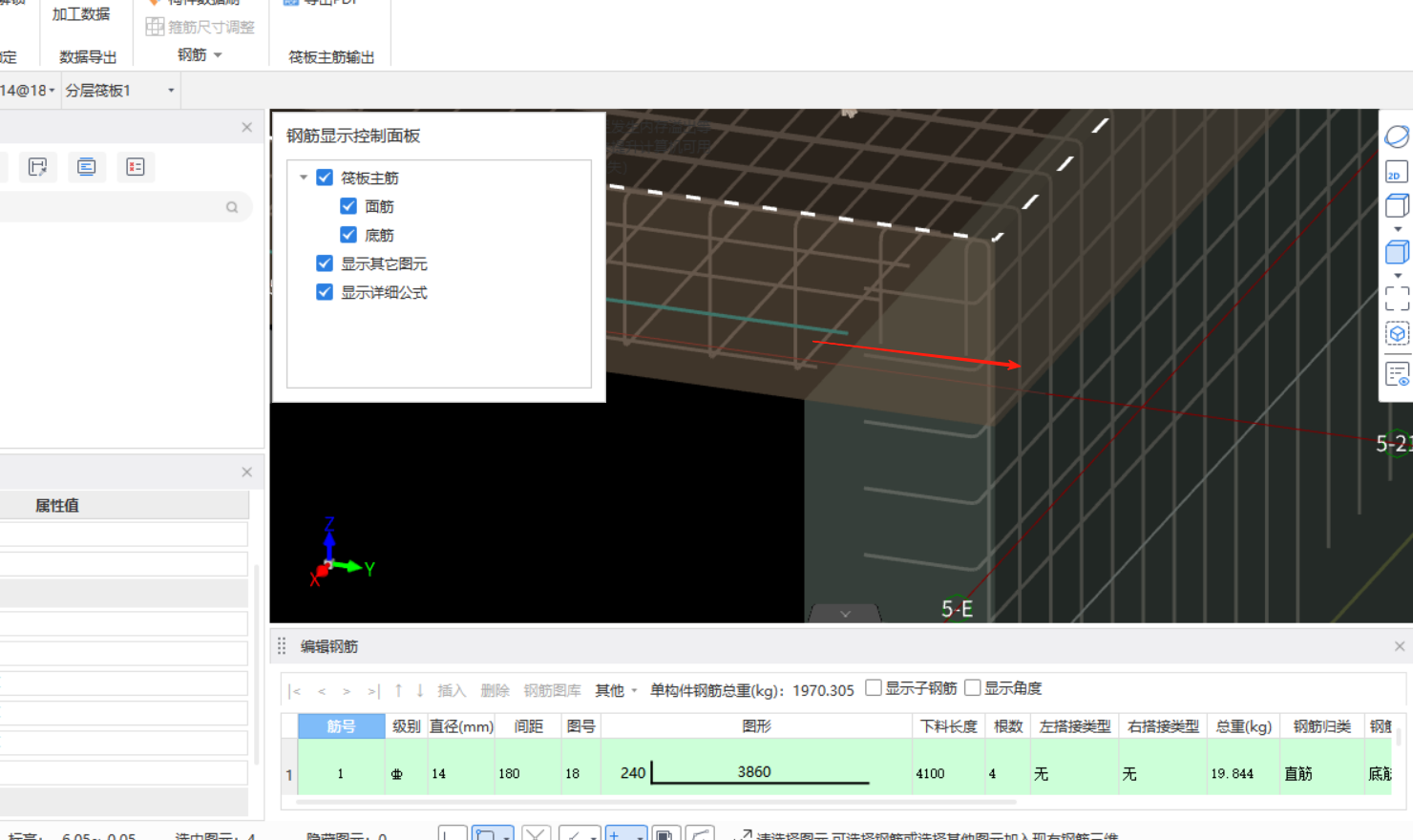
Task: Close the upper left panel
Action: pos(247,127)
